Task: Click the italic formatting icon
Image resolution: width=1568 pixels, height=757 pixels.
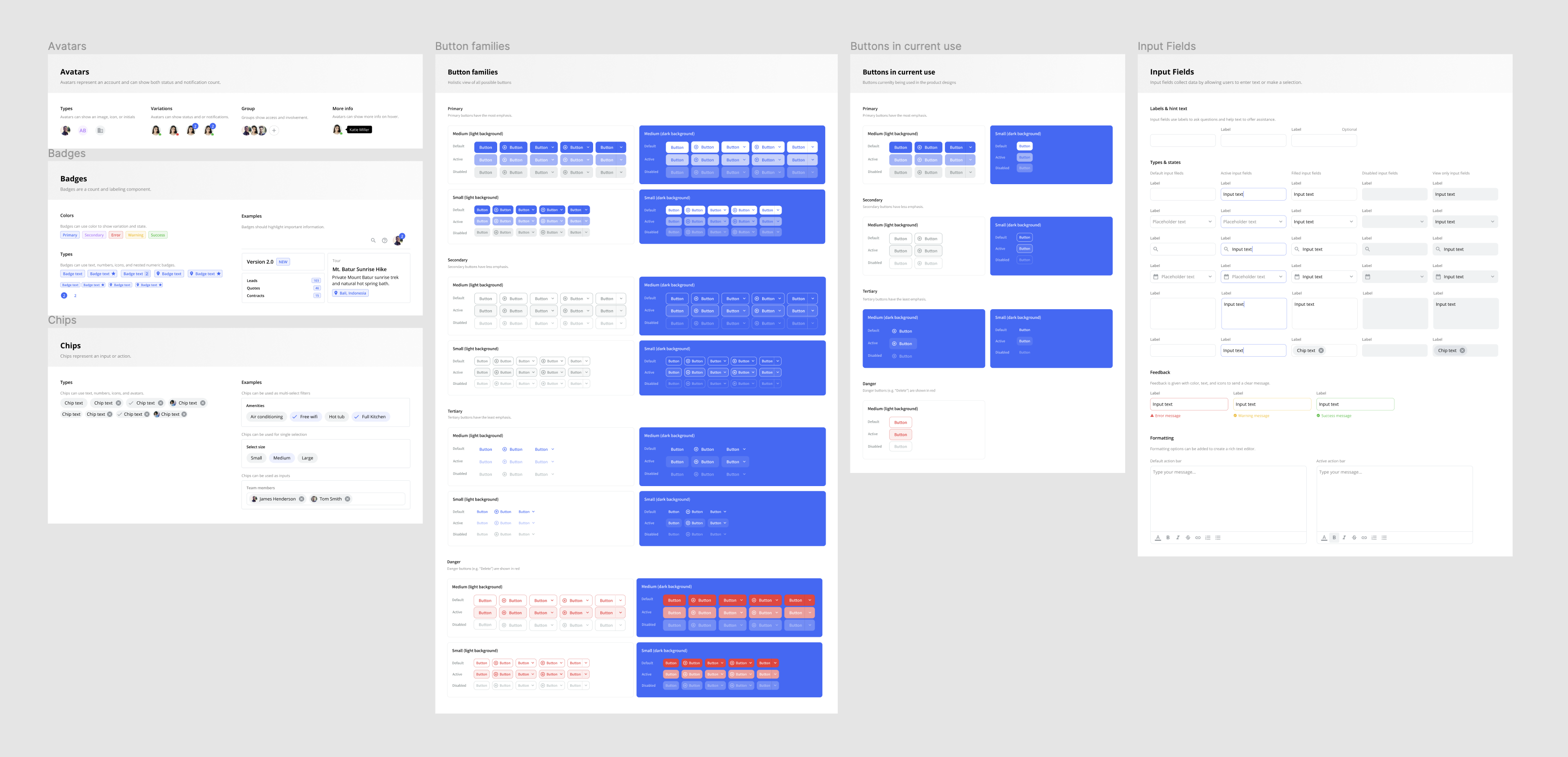Action: click(1178, 538)
